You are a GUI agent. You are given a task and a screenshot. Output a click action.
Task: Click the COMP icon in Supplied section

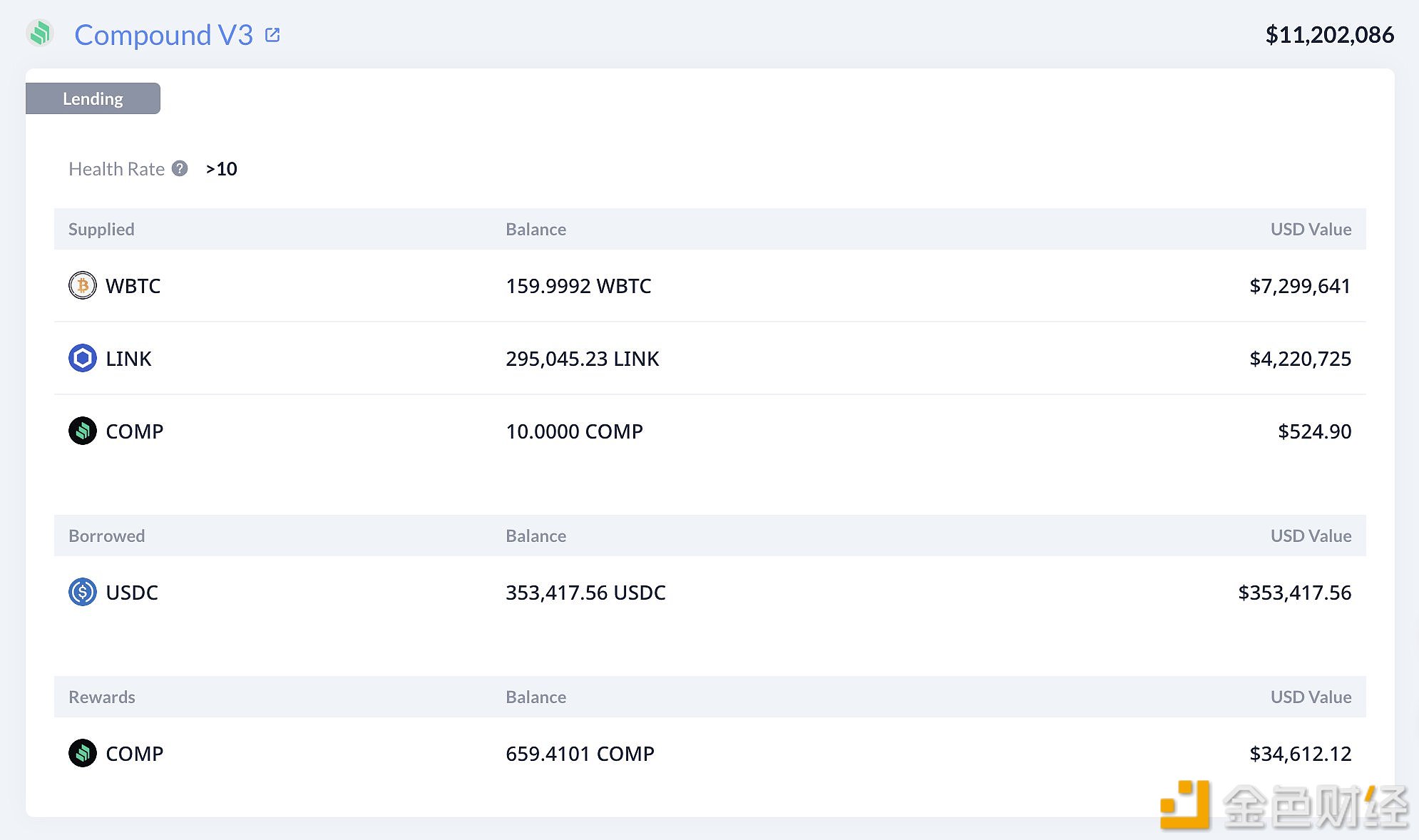(83, 431)
